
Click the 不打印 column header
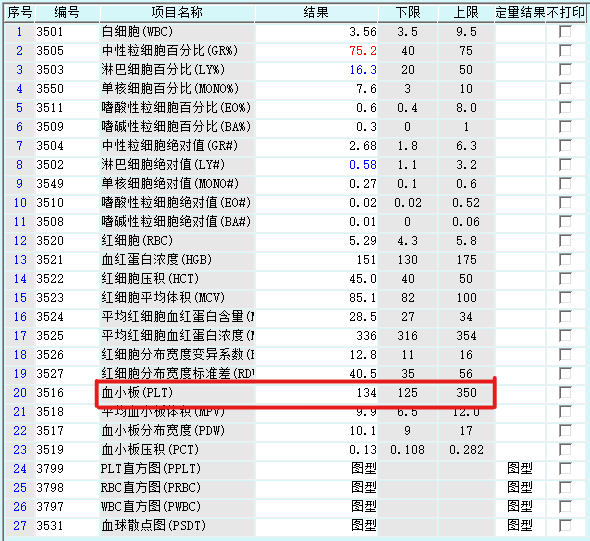pos(566,12)
